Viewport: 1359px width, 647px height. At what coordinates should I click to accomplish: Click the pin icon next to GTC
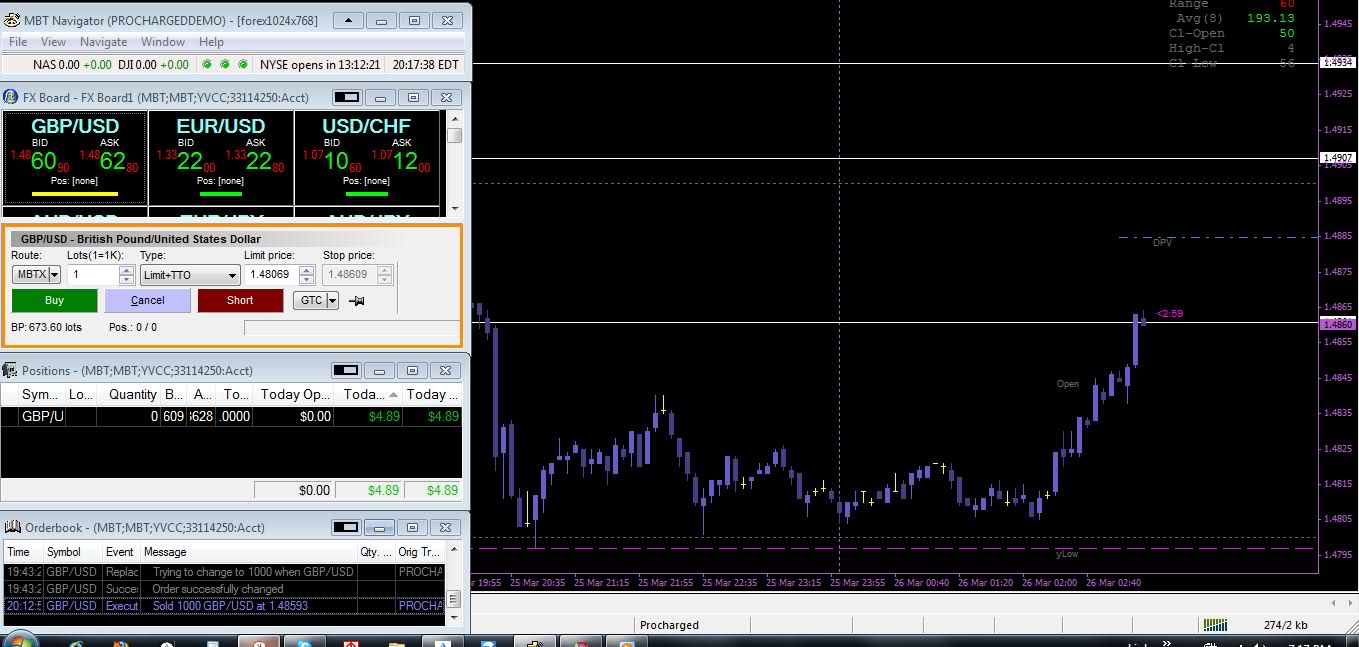coord(356,300)
